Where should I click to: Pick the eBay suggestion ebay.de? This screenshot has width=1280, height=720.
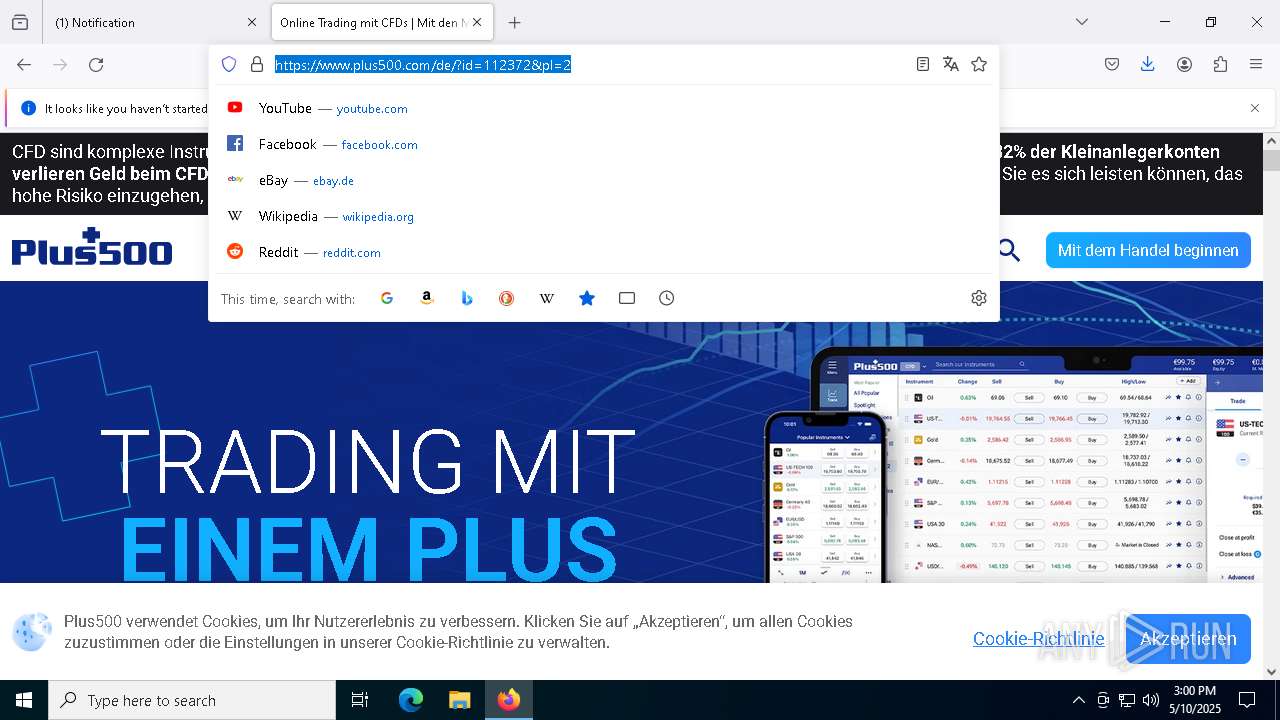pos(604,180)
